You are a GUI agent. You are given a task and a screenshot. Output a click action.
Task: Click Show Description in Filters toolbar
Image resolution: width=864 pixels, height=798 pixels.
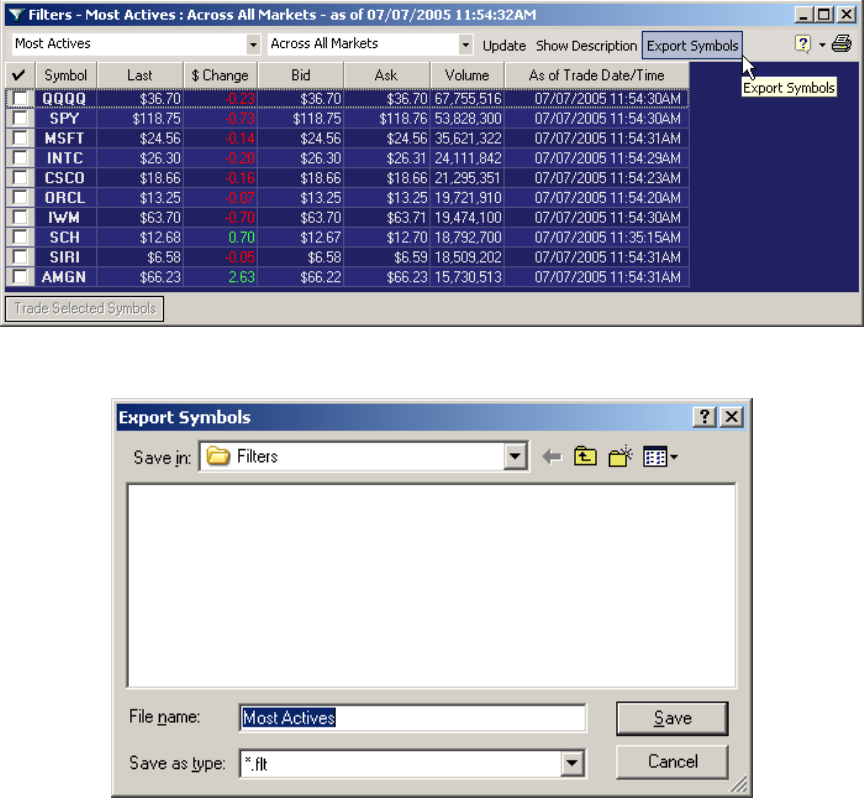click(586, 46)
